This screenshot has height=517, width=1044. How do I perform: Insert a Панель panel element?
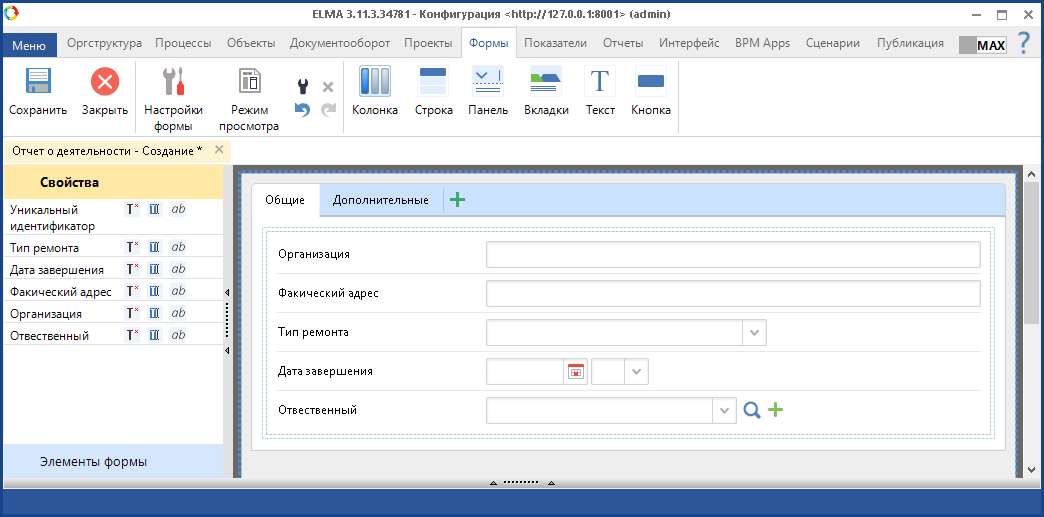pos(488,83)
